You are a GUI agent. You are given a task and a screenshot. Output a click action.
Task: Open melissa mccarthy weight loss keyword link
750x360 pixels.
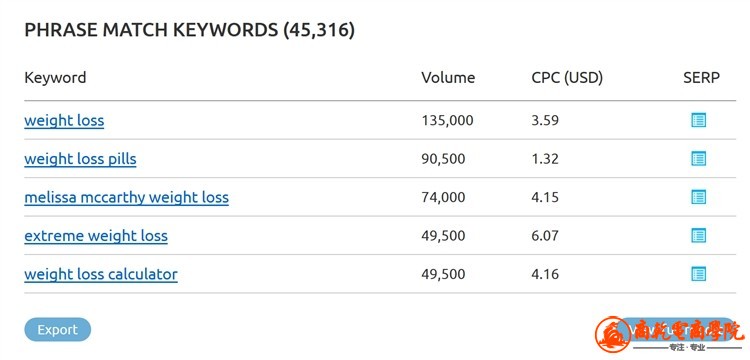click(x=126, y=197)
